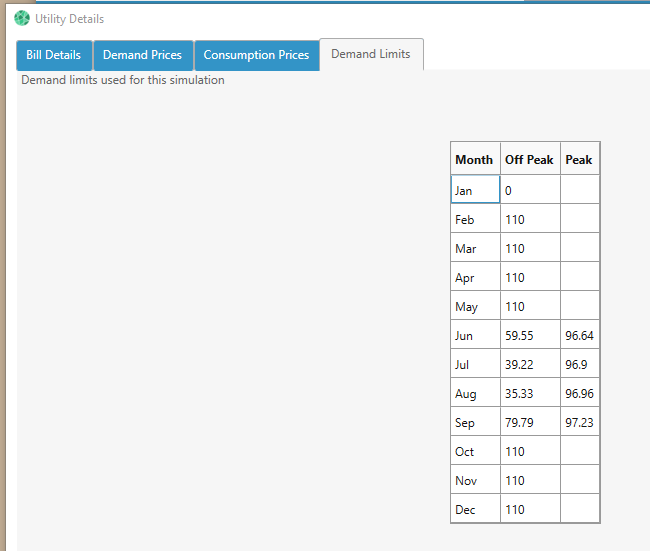Open the Consumption Prices tab
This screenshot has height=551, width=650.
click(256, 55)
